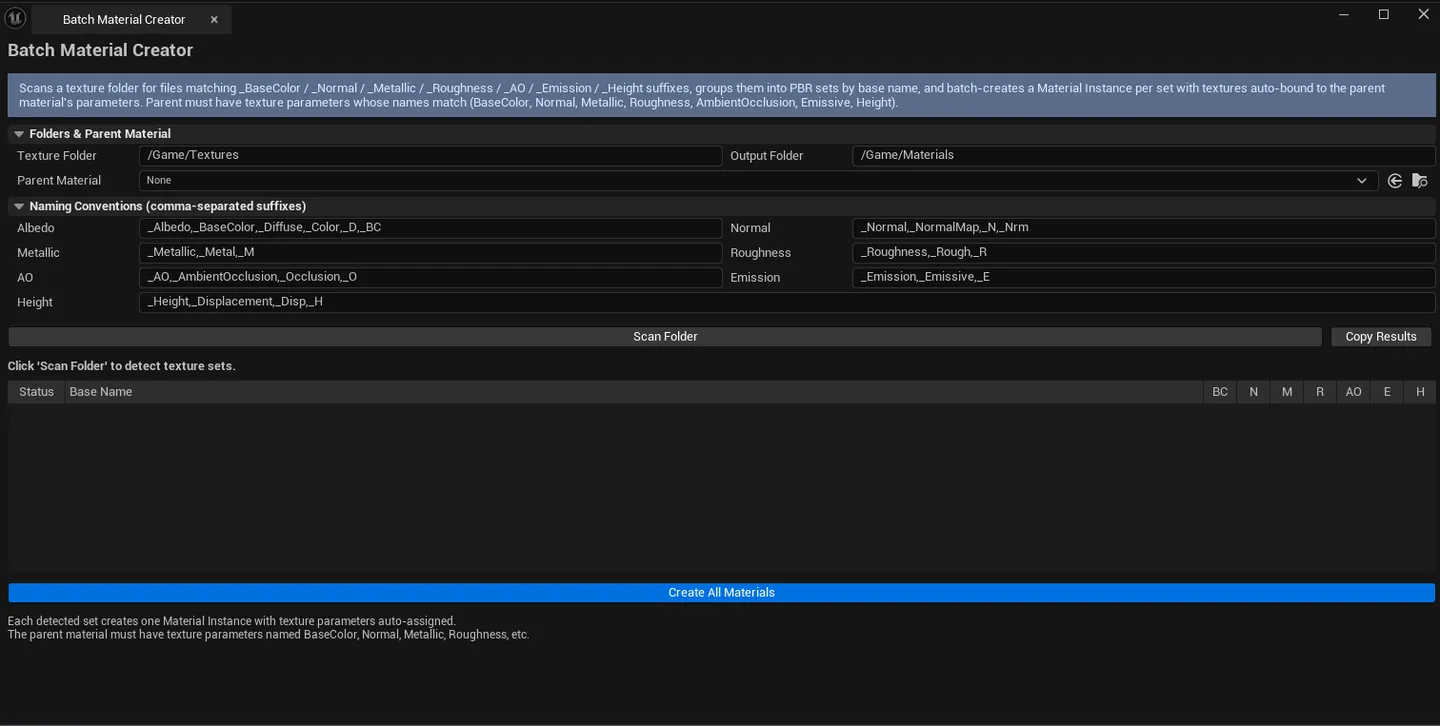Click the R column header
Image resolution: width=1440 pixels, height=726 pixels.
[x=1320, y=392]
